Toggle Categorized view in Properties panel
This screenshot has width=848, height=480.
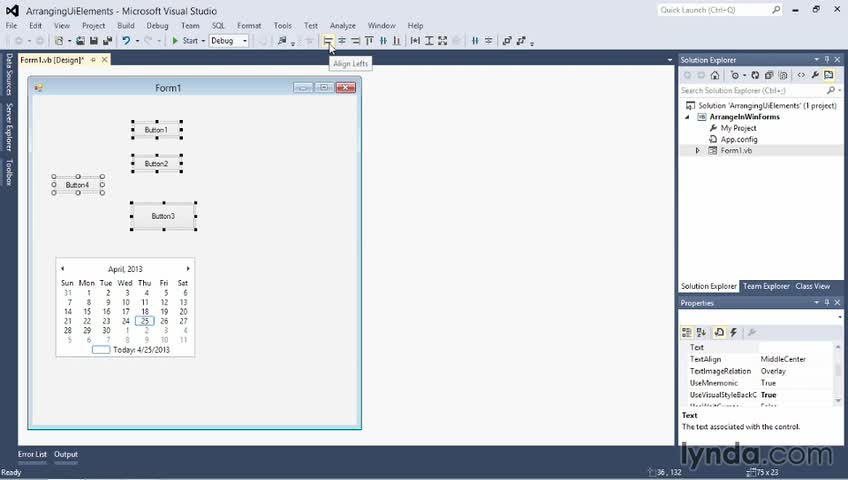pos(687,332)
